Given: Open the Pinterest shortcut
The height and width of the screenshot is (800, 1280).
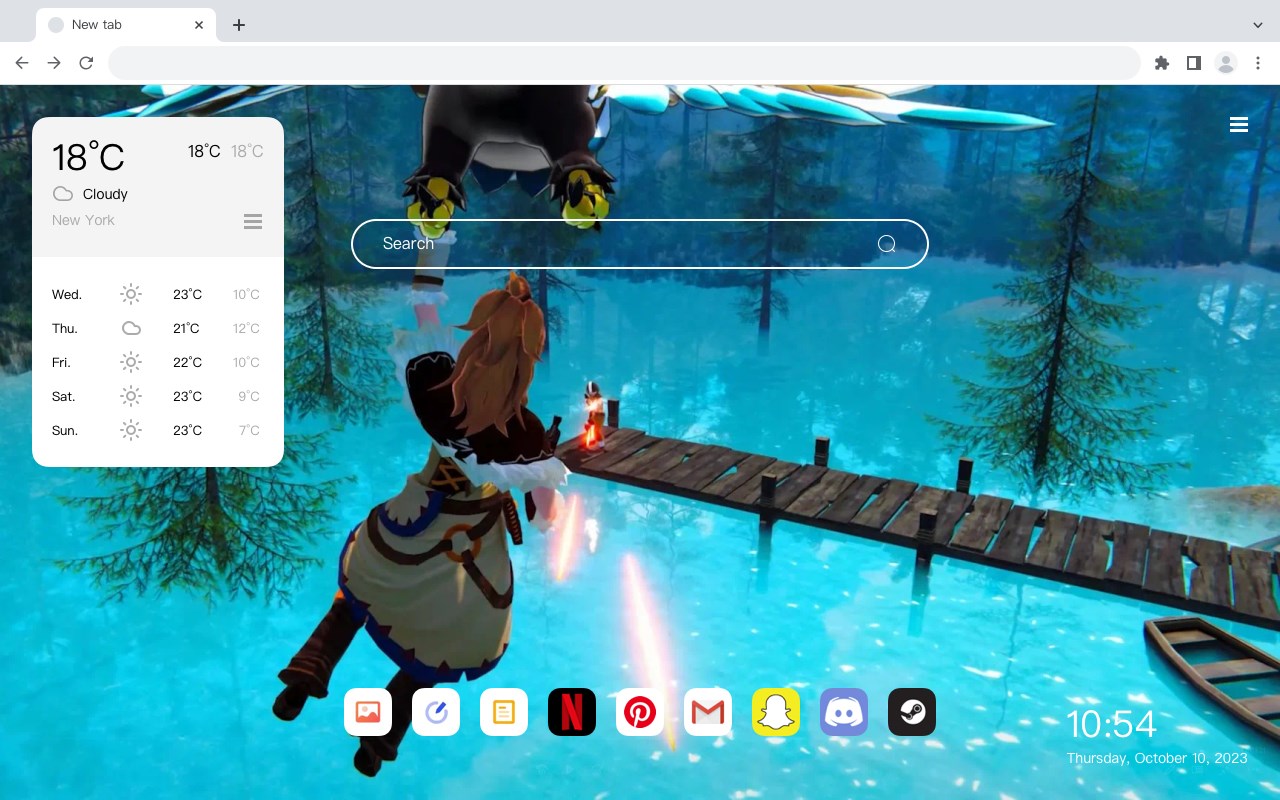Looking at the screenshot, I should click(x=640, y=712).
